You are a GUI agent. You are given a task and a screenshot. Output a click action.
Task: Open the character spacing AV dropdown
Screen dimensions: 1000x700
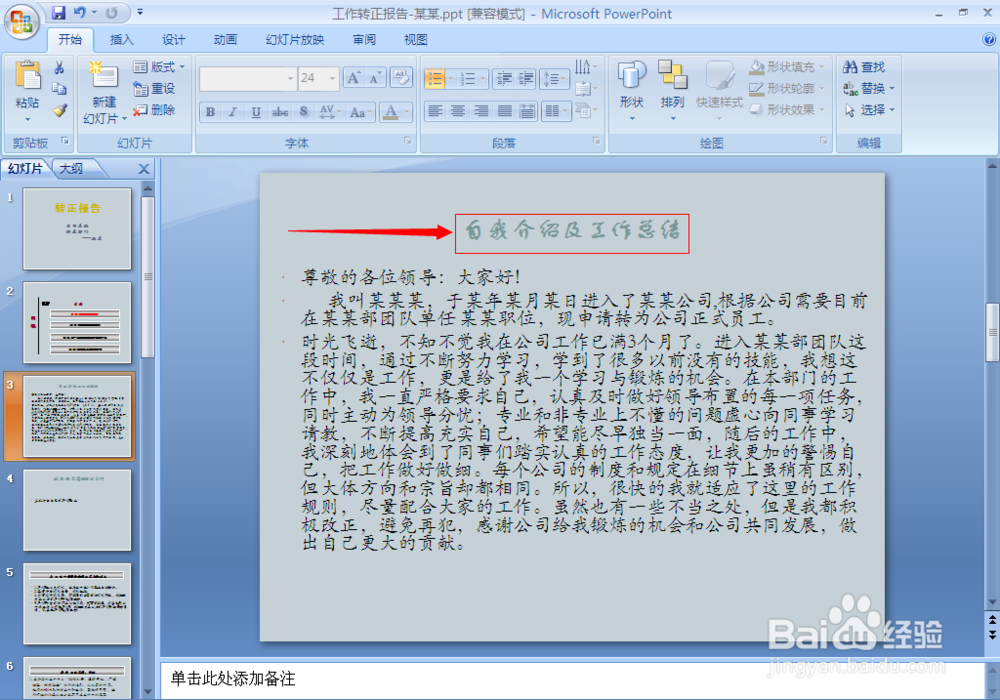[330, 112]
